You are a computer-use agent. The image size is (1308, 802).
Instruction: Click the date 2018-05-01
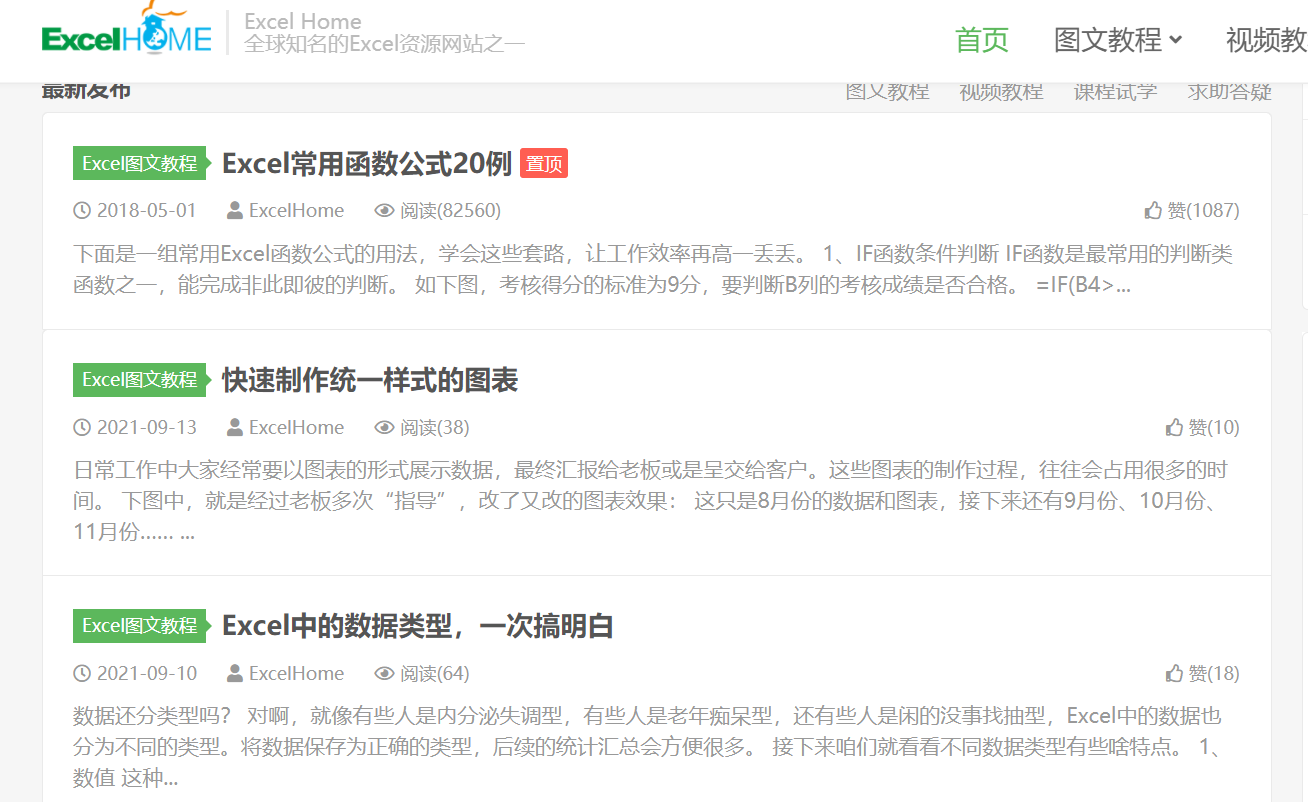tap(147, 211)
